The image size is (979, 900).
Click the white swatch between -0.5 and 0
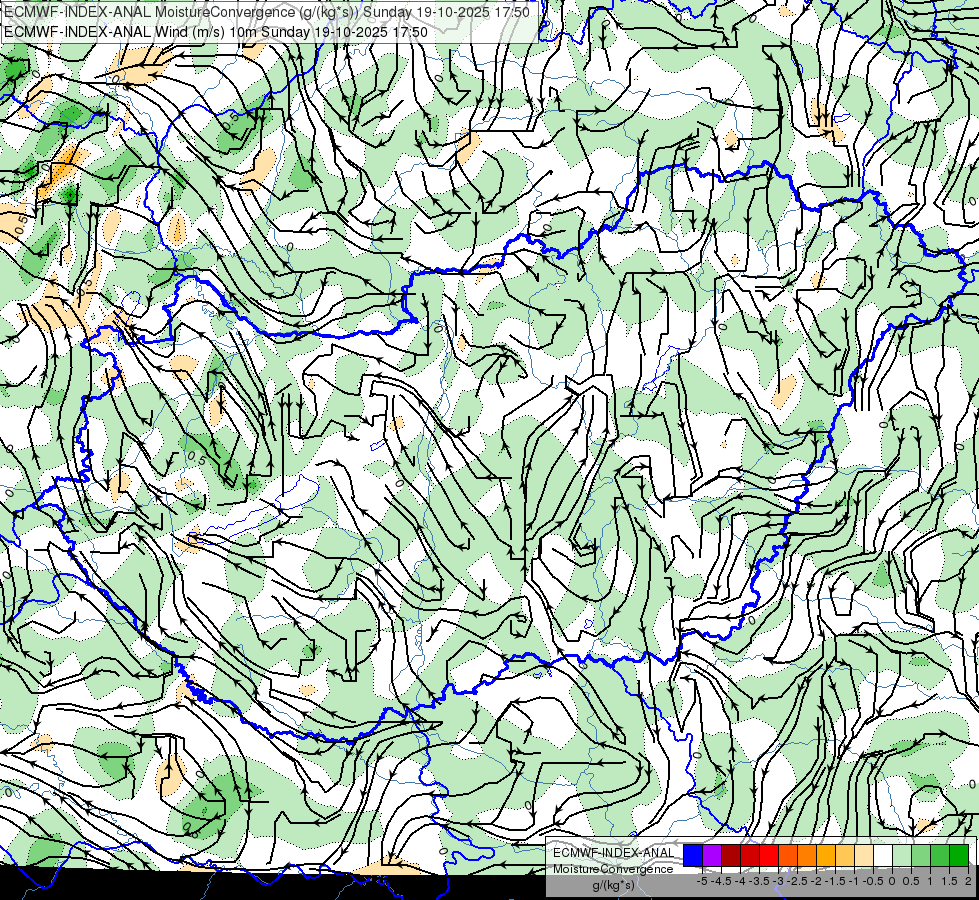pyautogui.click(x=883, y=856)
